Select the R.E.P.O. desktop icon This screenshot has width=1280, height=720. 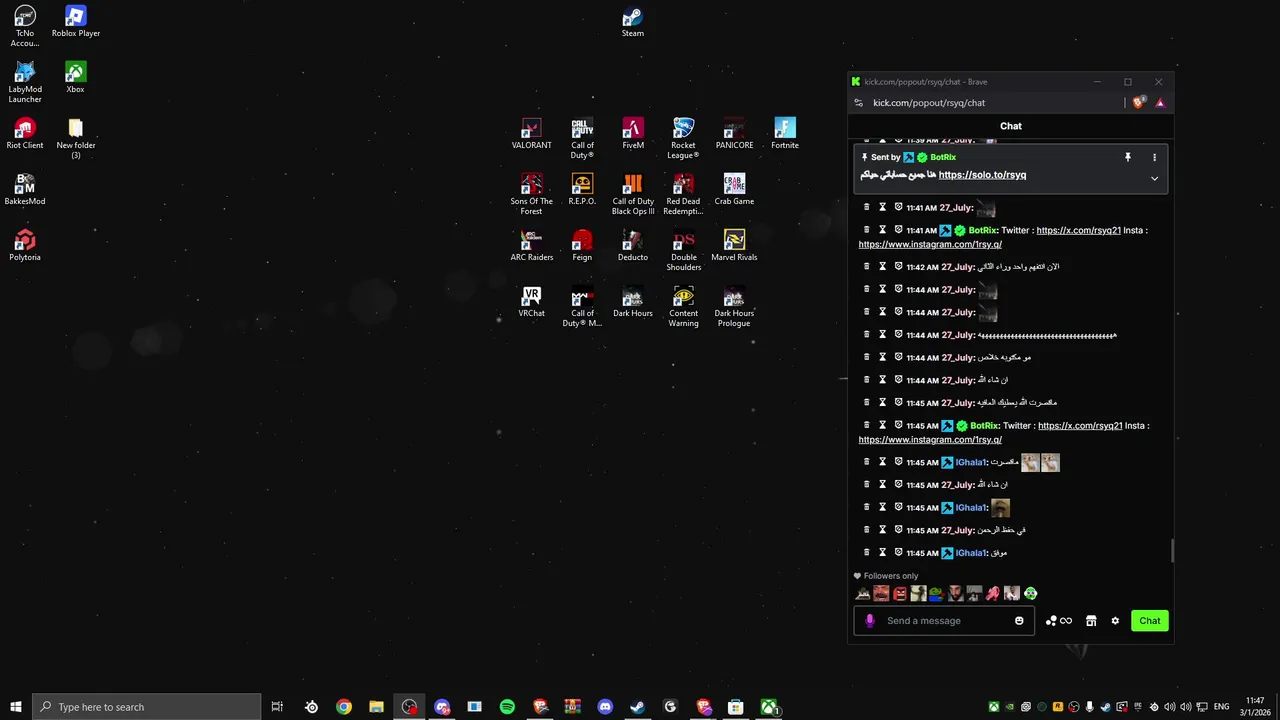582,190
